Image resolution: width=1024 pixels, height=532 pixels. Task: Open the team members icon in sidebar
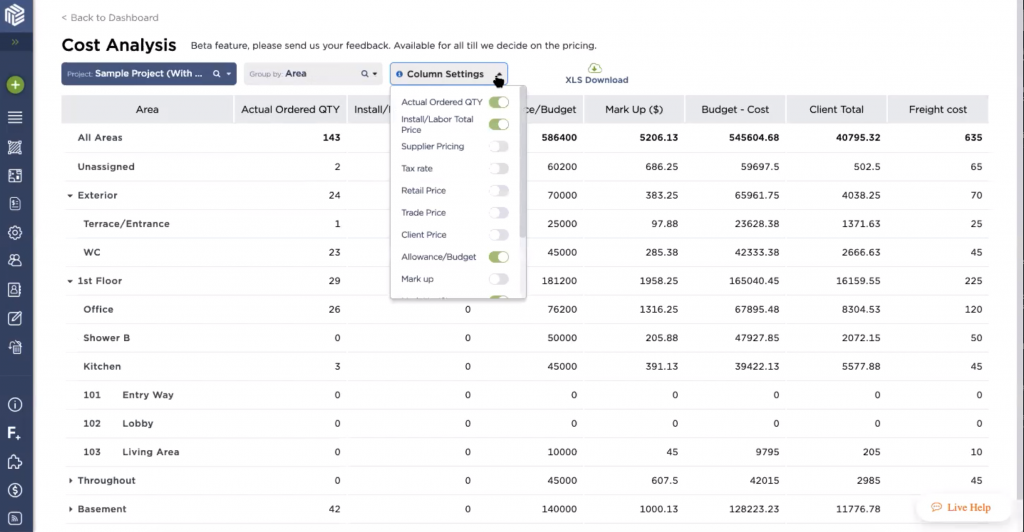coord(15,260)
